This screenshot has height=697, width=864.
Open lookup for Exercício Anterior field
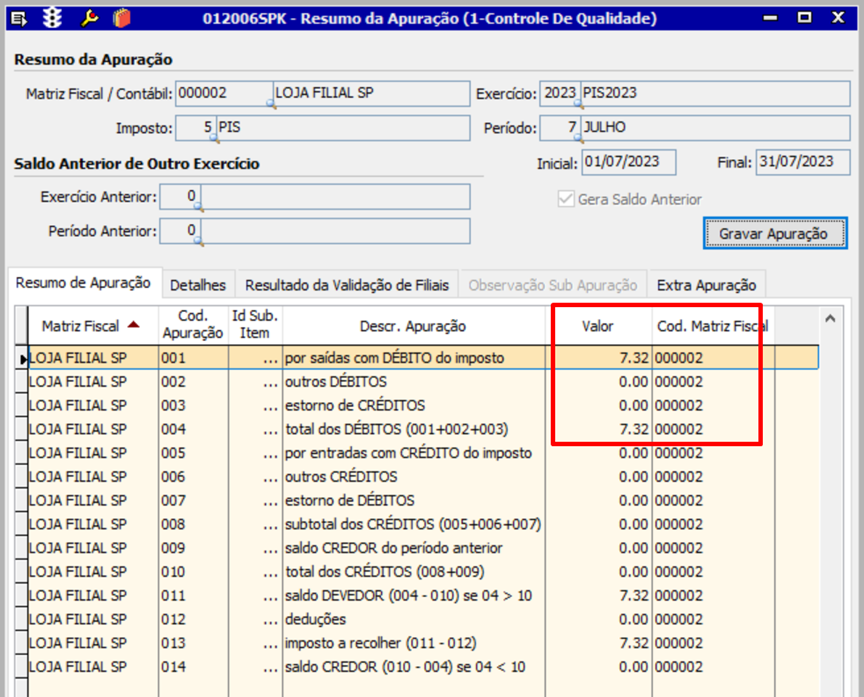(x=198, y=208)
